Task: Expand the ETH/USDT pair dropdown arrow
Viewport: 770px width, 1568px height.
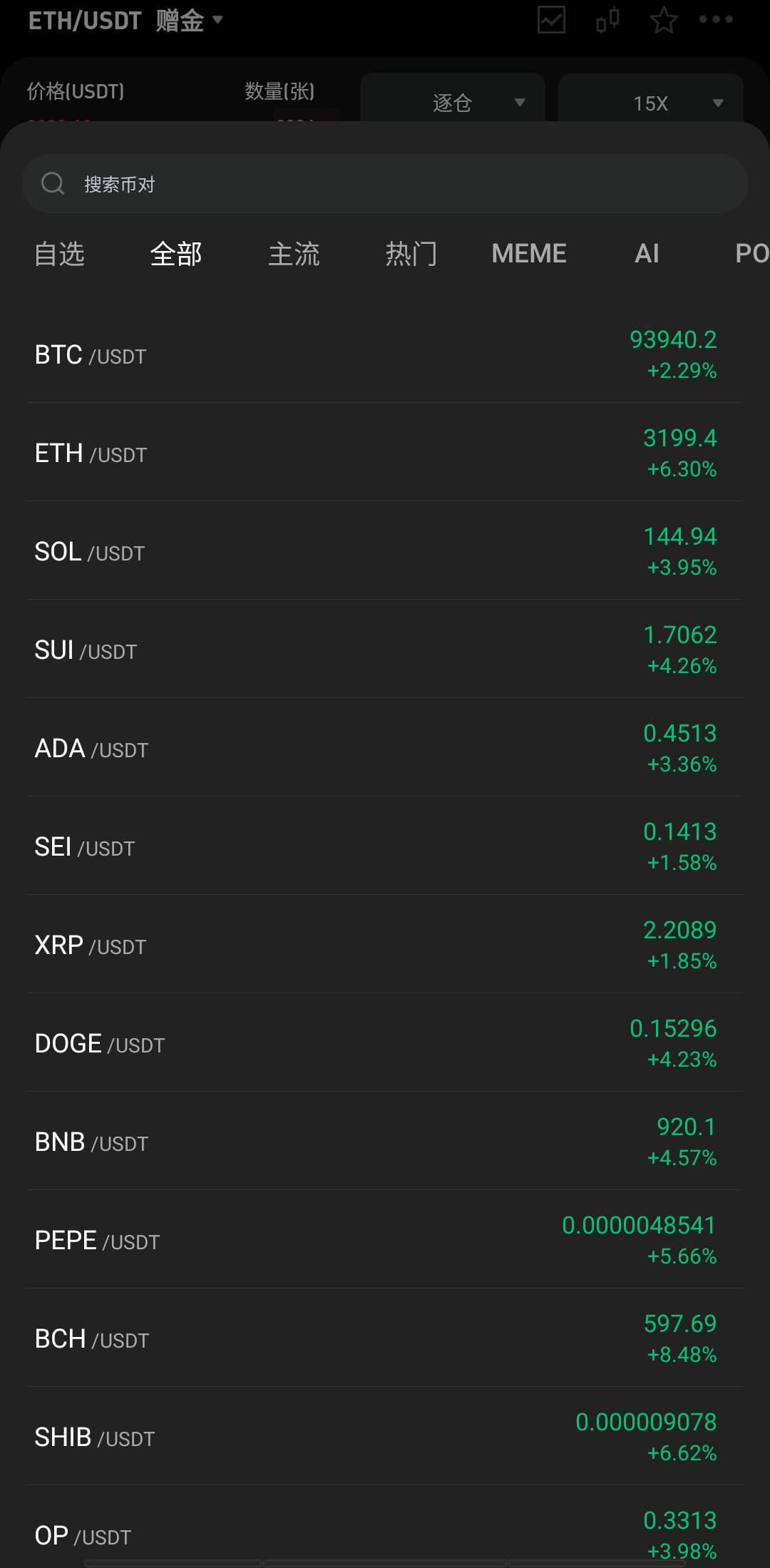Action: [218, 19]
